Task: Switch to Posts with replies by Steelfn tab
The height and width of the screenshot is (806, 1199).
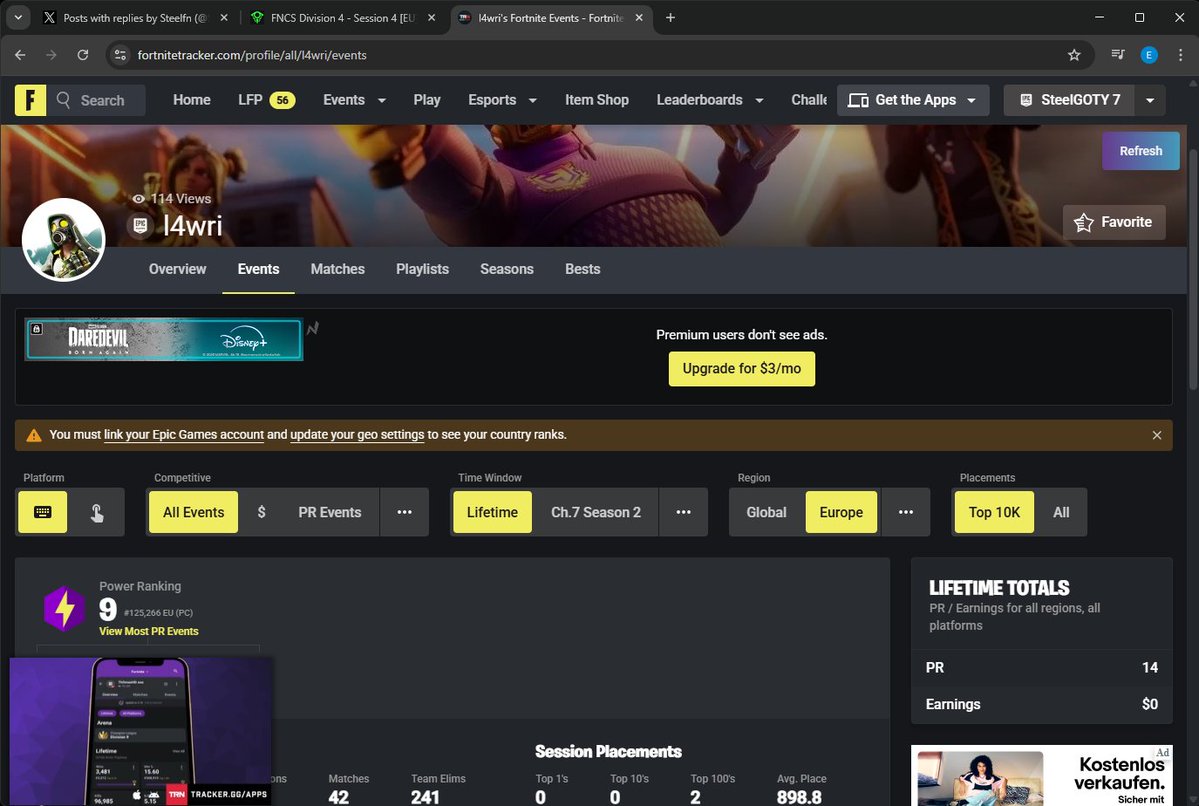Action: (x=135, y=18)
